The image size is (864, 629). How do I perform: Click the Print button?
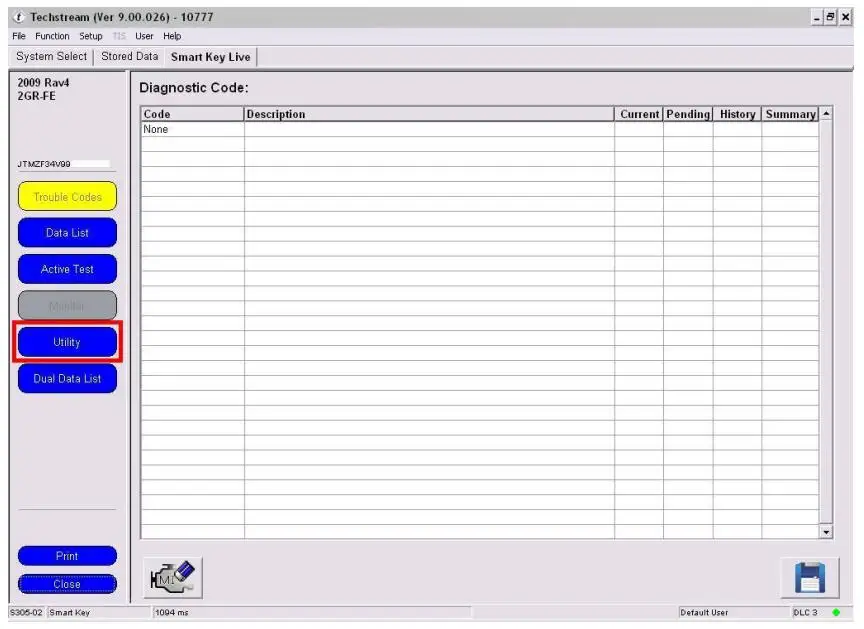click(x=67, y=556)
